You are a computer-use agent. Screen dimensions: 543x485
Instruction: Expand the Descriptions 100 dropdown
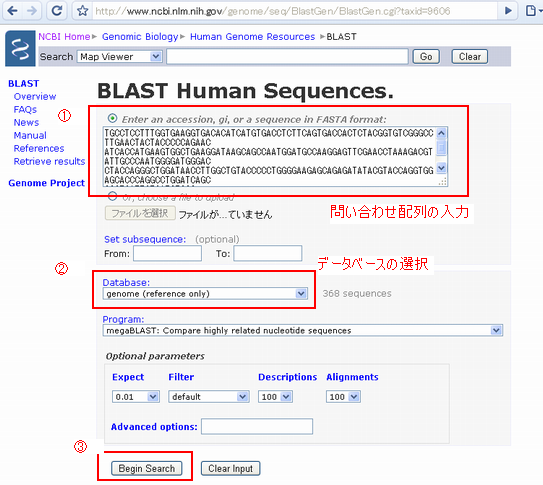(275, 397)
